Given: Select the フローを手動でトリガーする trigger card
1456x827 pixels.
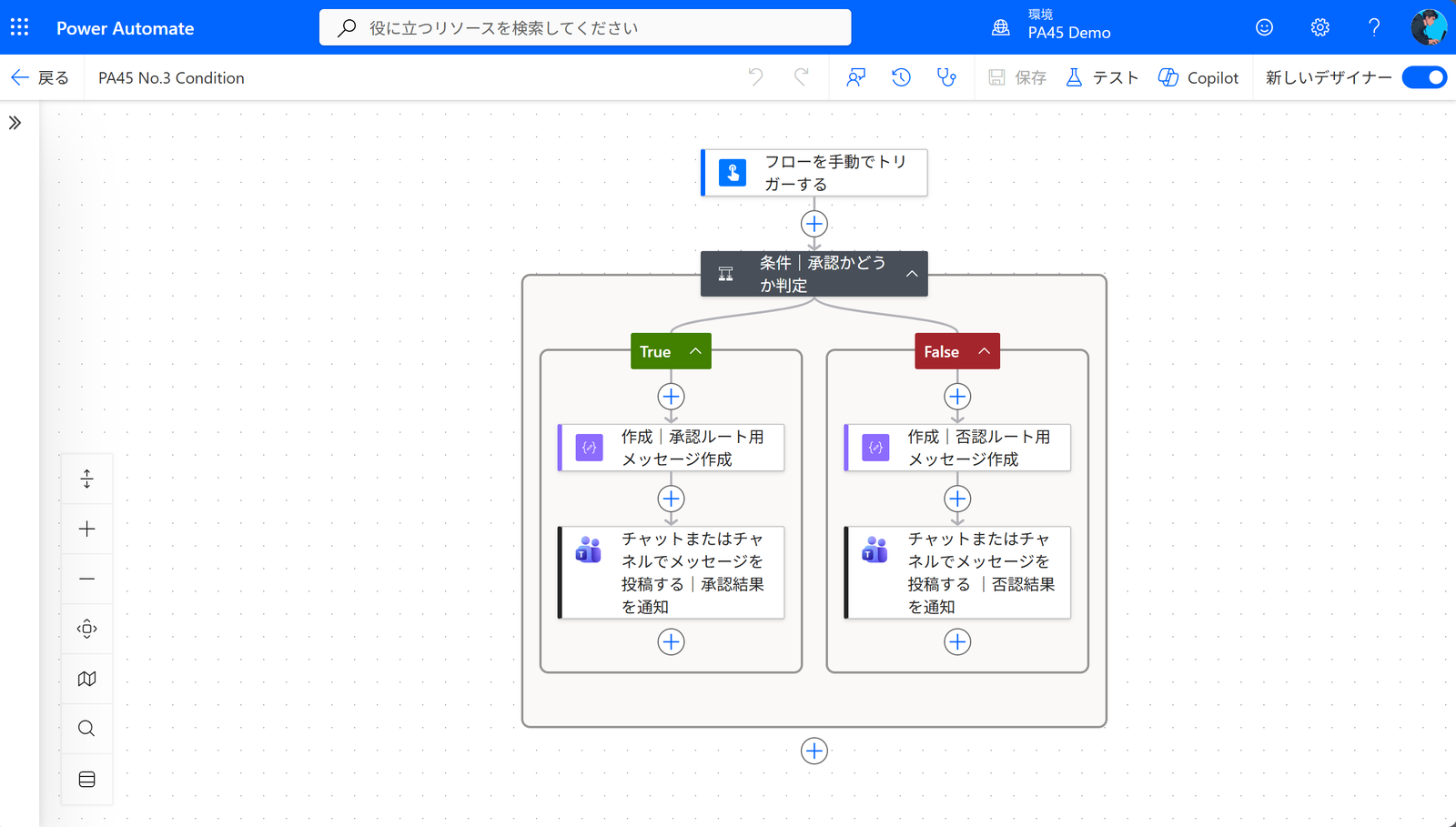Looking at the screenshot, I should [x=814, y=173].
